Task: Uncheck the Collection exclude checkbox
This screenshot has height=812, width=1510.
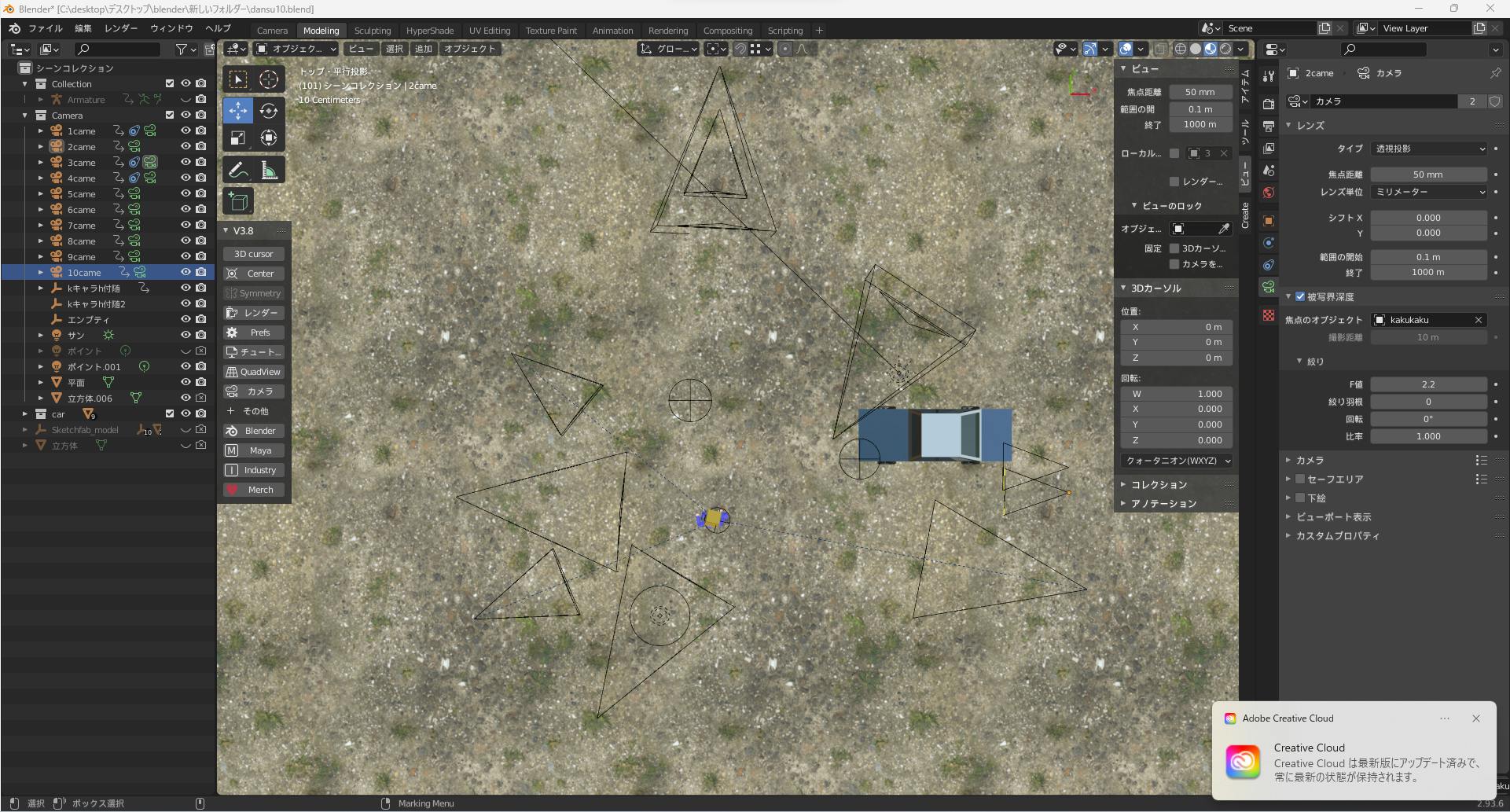Action: (x=169, y=83)
